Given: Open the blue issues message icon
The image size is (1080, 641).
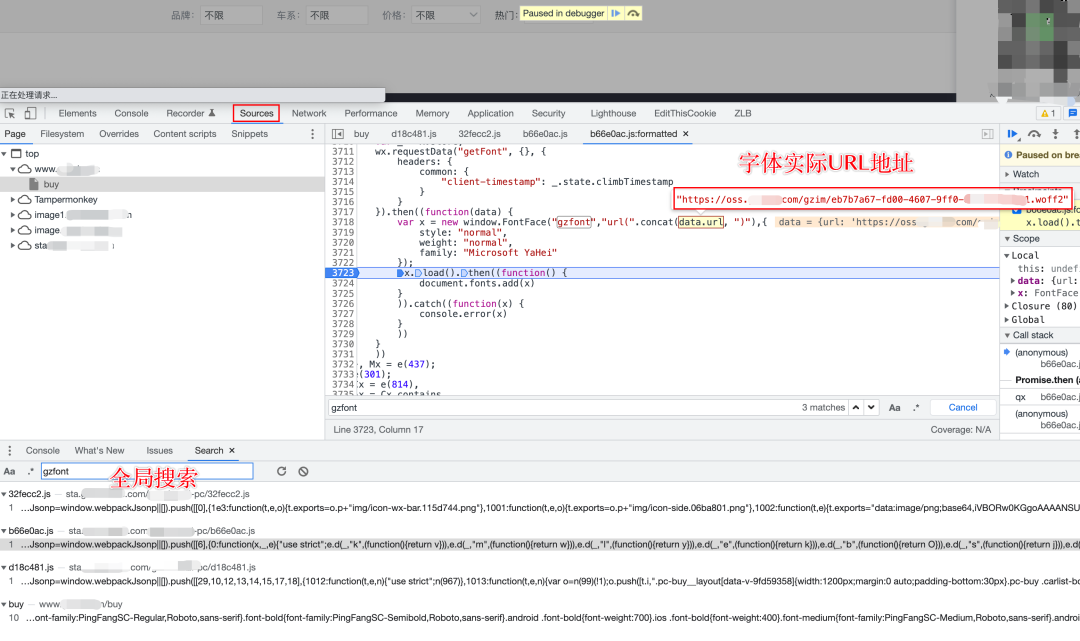Looking at the screenshot, I should [1072, 114].
